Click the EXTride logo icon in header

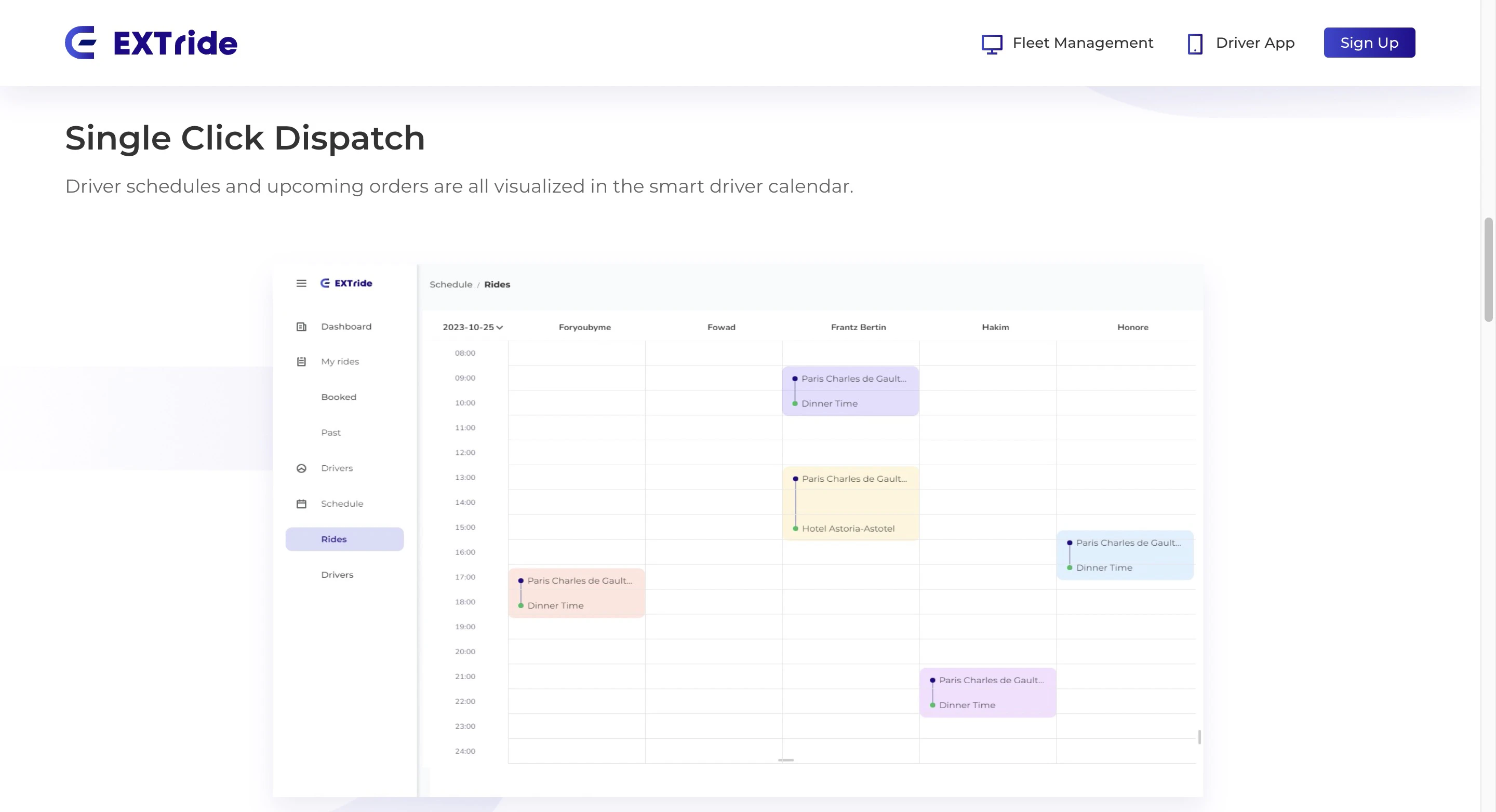point(81,43)
